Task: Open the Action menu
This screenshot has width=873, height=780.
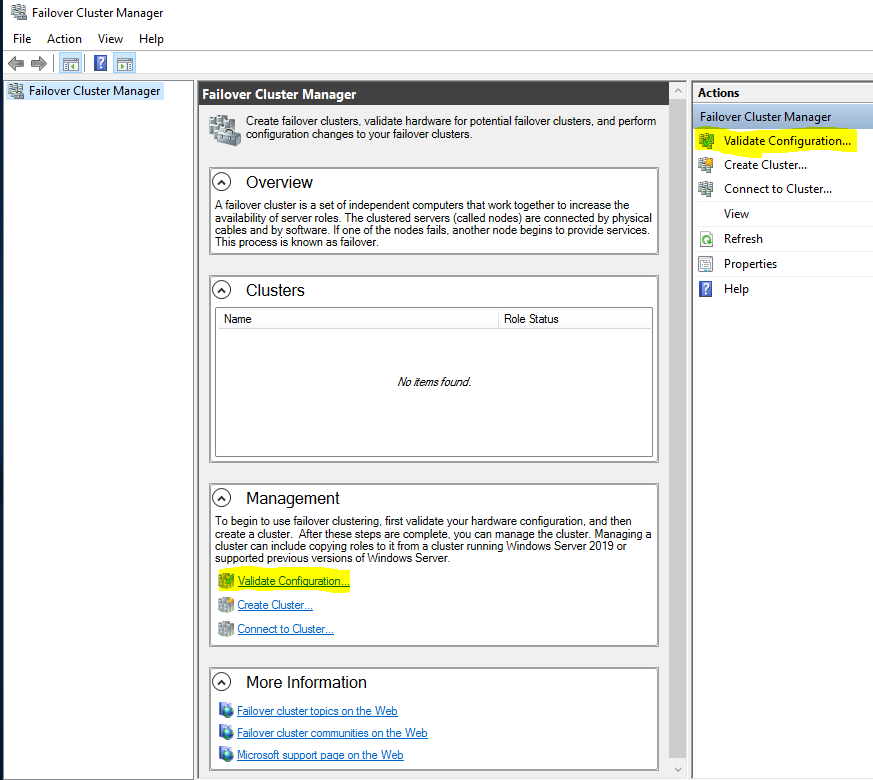Action: (64, 39)
